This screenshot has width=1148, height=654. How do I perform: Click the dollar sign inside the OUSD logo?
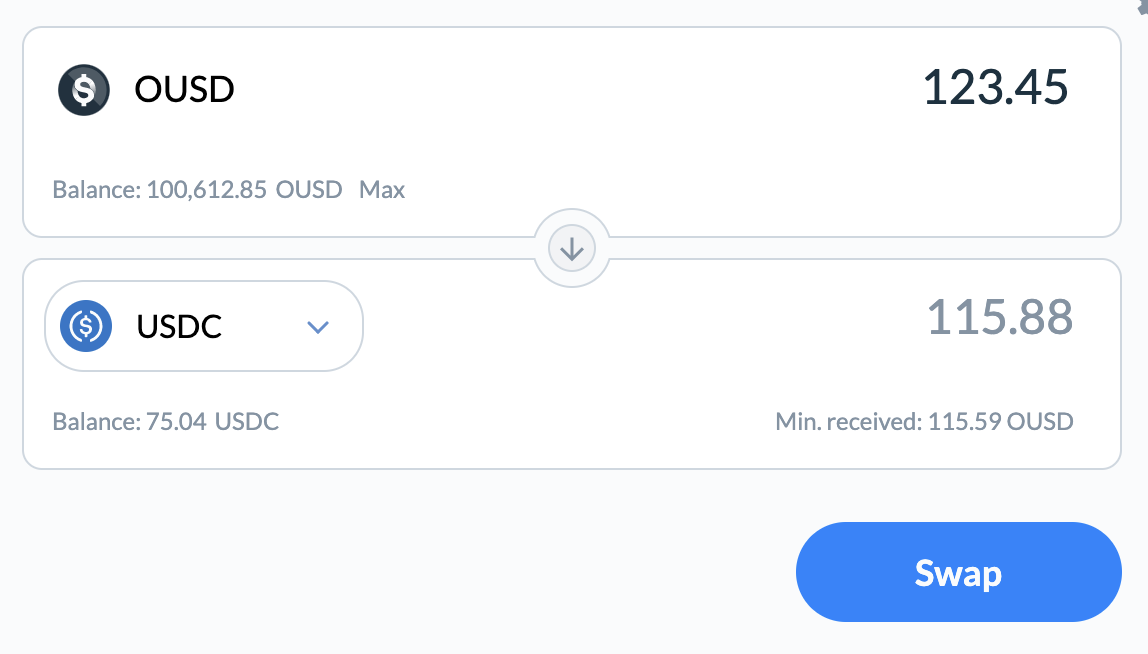coord(84,89)
